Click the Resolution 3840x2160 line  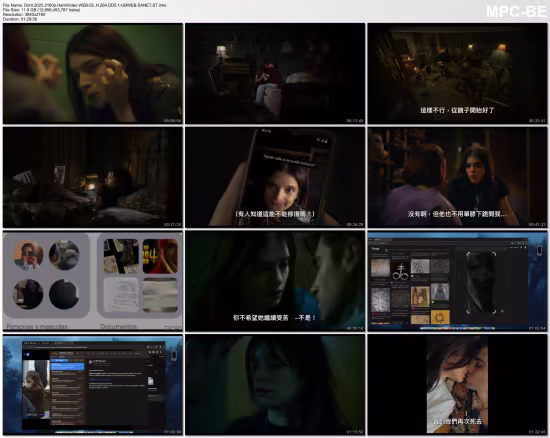(24, 14)
